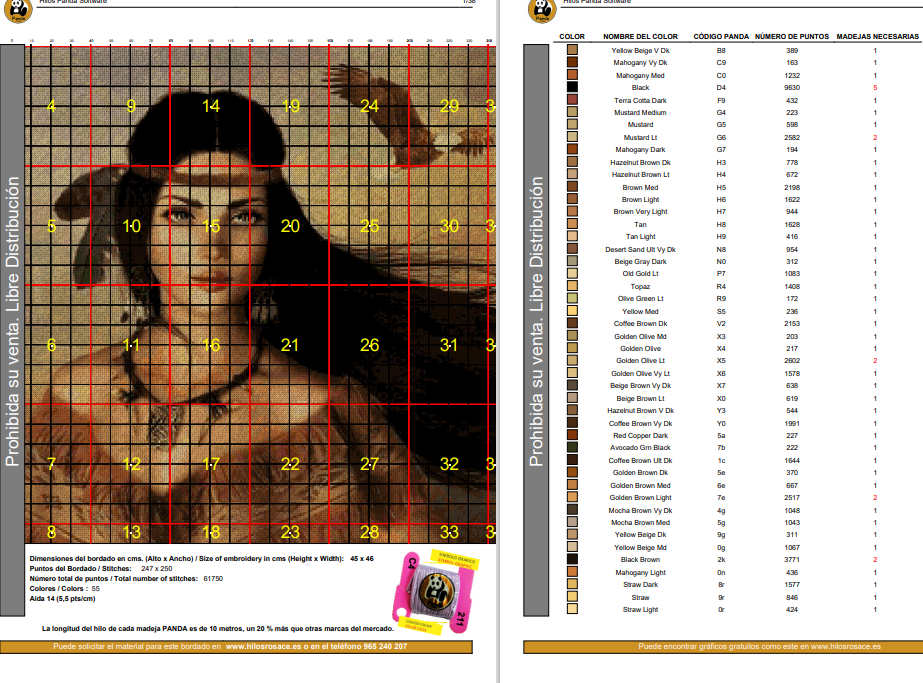Click the color name 'Brown Very Light'
The width and height of the screenshot is (923, 683).
[640, 211]
